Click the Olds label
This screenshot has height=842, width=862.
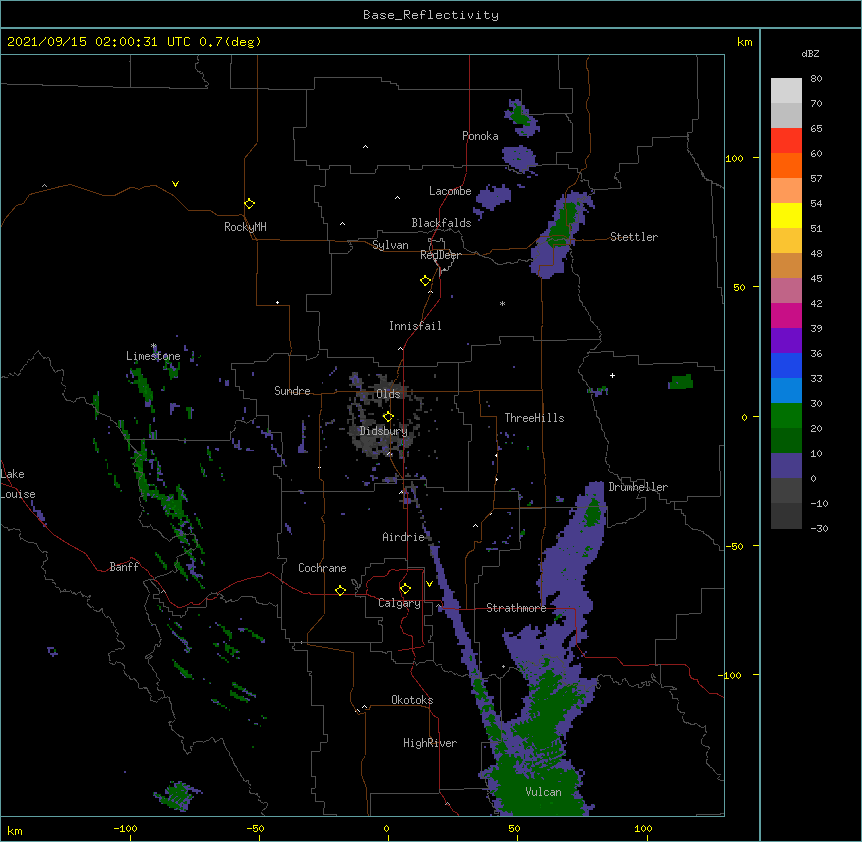(x=388, y=394)
